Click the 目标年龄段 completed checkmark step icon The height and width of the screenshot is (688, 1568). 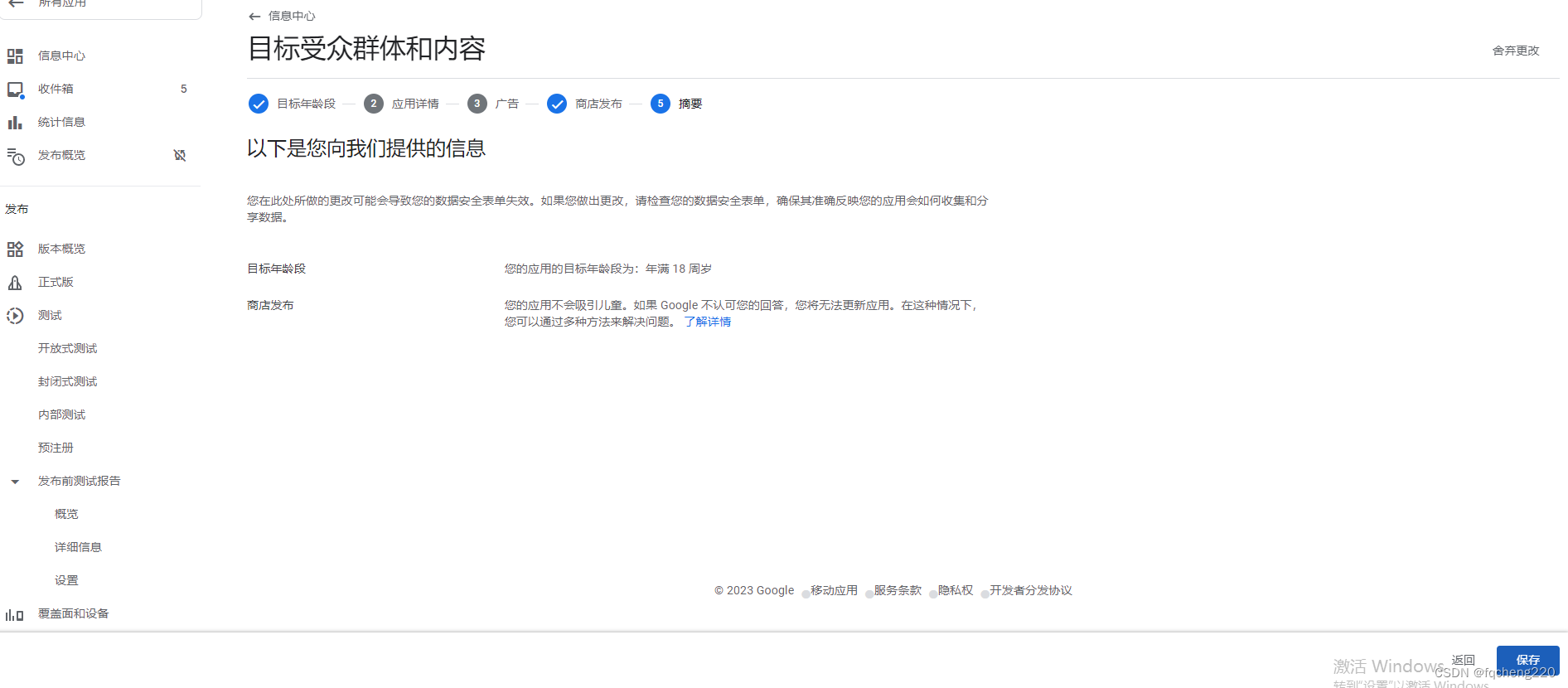[x=259, y=104]
